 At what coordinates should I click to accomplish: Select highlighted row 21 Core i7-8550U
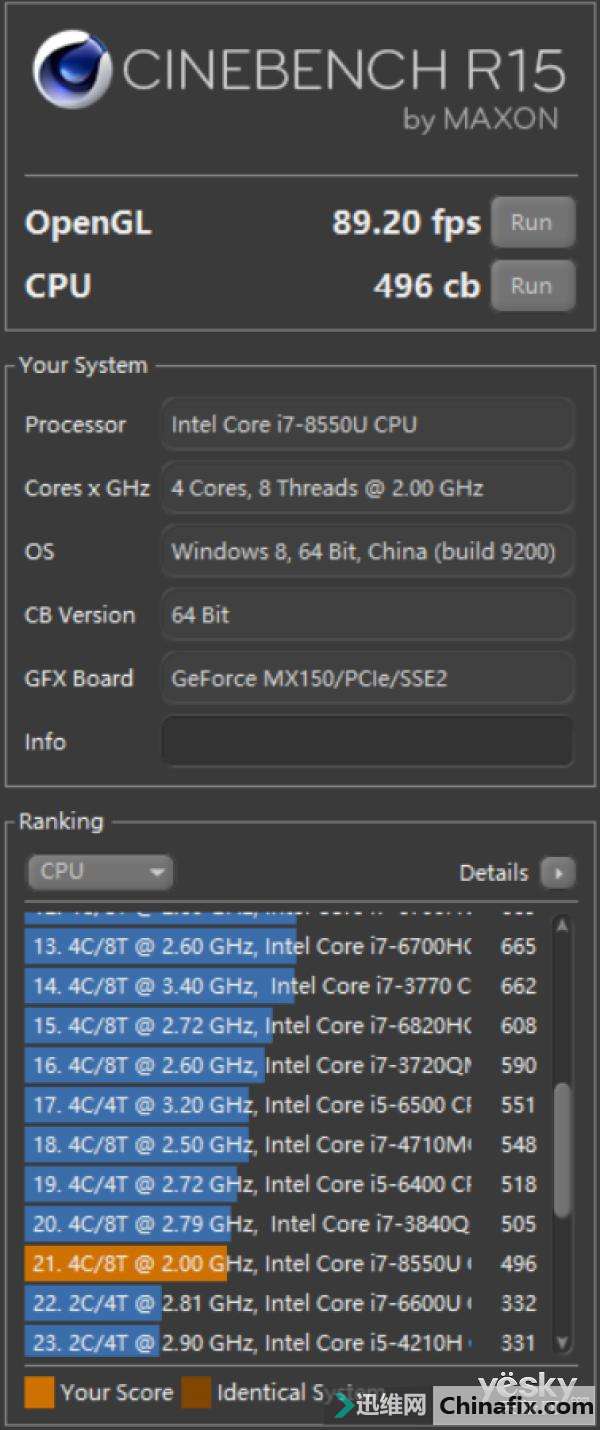click(x=286, y=1263)
